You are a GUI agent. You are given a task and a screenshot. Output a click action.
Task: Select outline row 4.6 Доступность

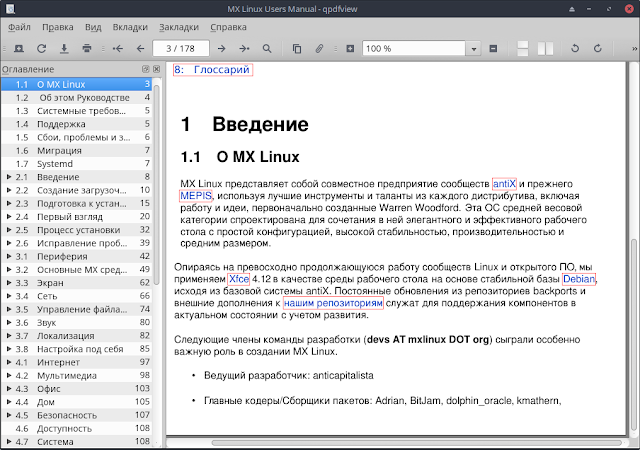click(76, 428)
